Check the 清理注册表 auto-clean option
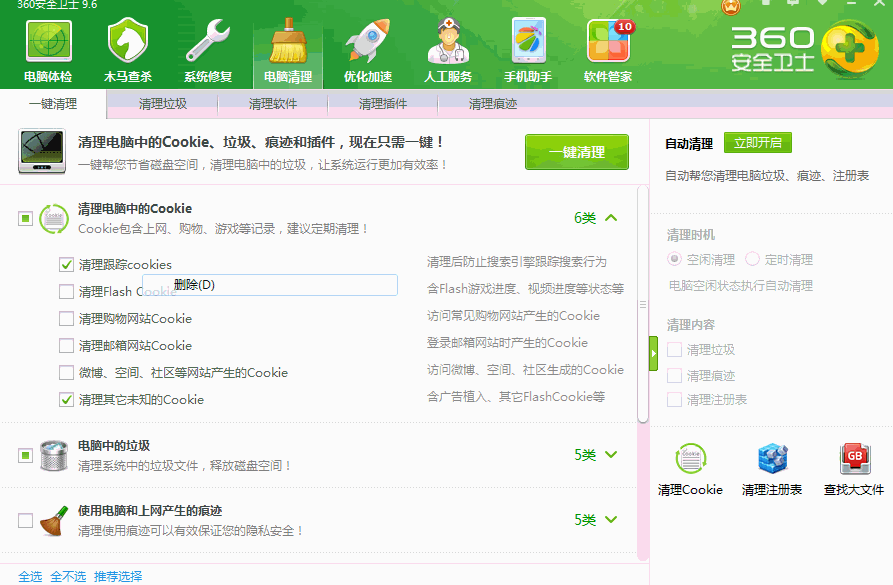 pos(674,400)
